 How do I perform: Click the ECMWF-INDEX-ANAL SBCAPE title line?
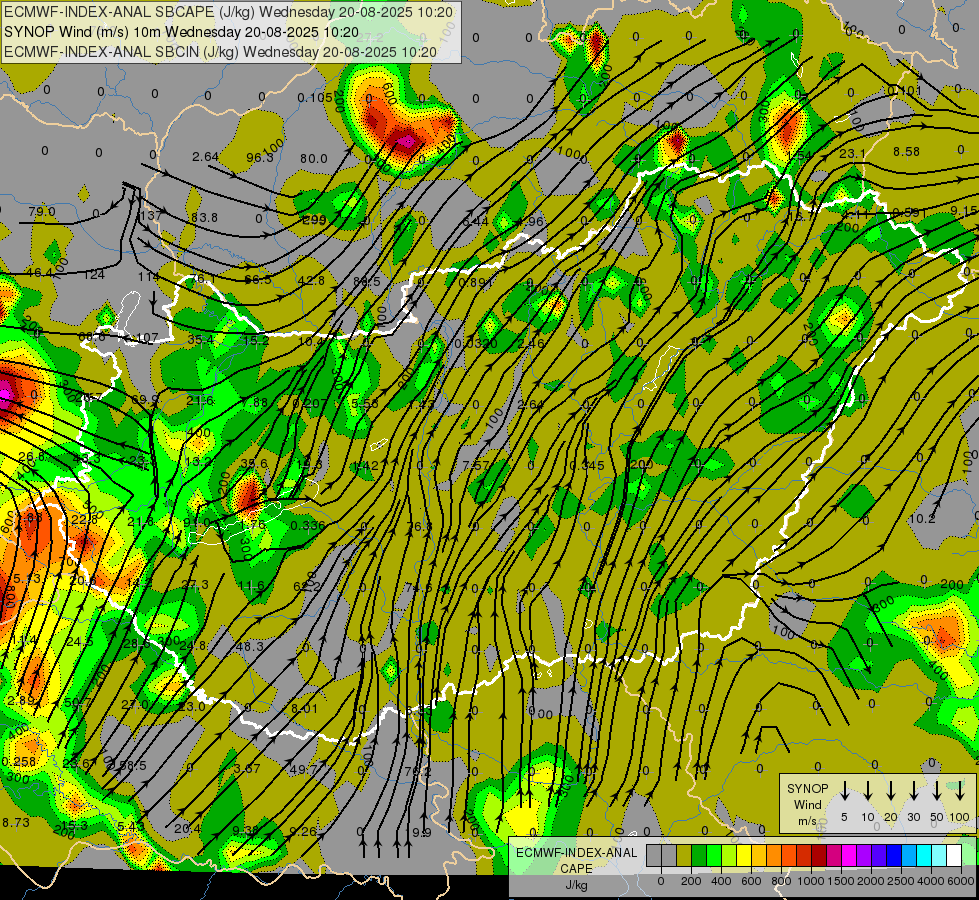(229, 12)
